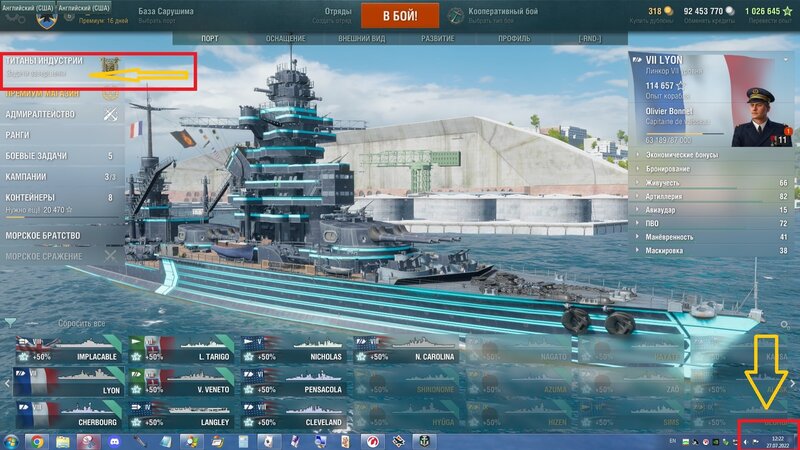
Task: Open the Ранги menu item
Action: tap(62, 135)
